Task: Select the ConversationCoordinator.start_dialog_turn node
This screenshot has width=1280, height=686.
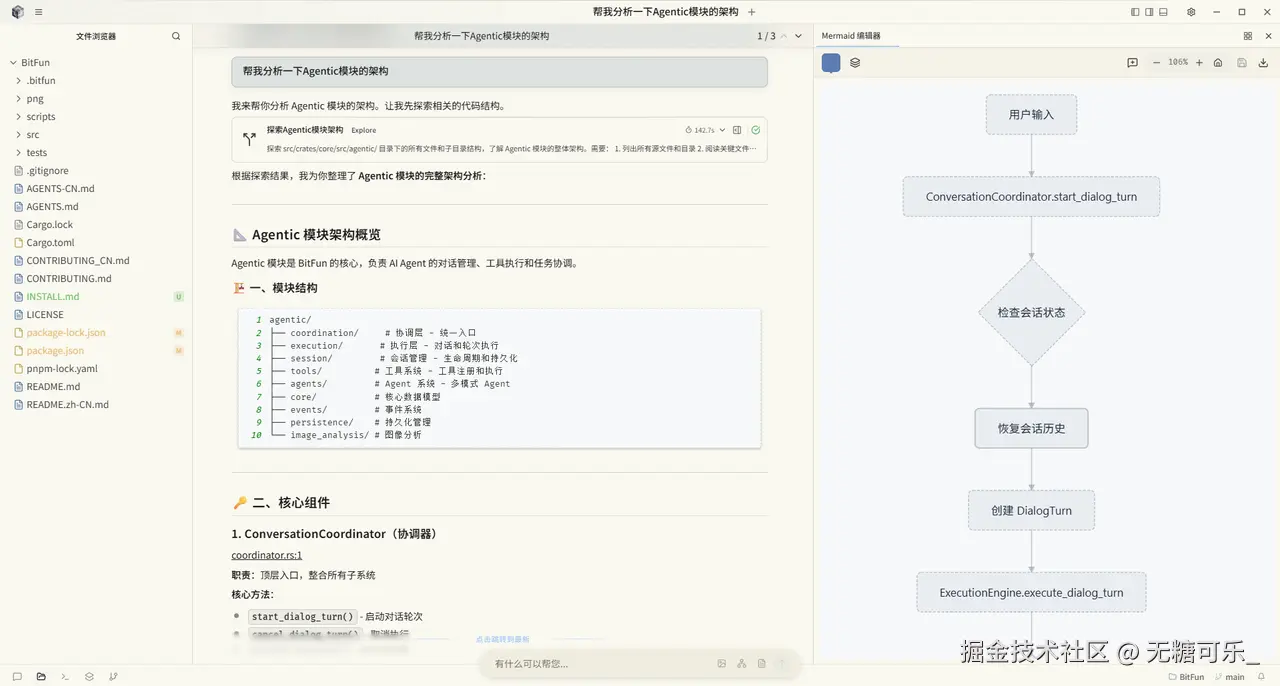Action: 1031,197
